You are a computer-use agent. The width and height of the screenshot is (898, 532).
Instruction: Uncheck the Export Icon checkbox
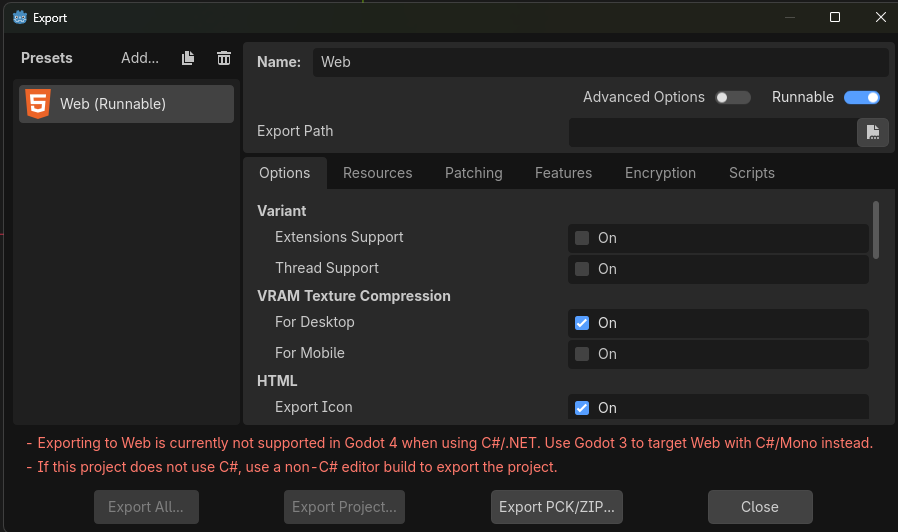coord(582,408)
